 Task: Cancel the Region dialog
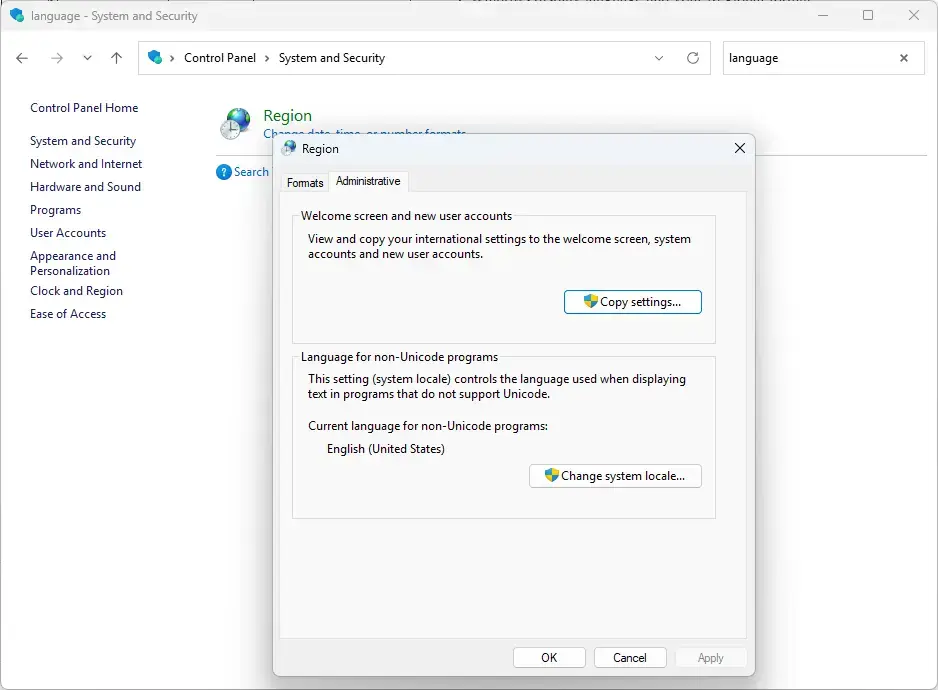click(x=630, y=658)
